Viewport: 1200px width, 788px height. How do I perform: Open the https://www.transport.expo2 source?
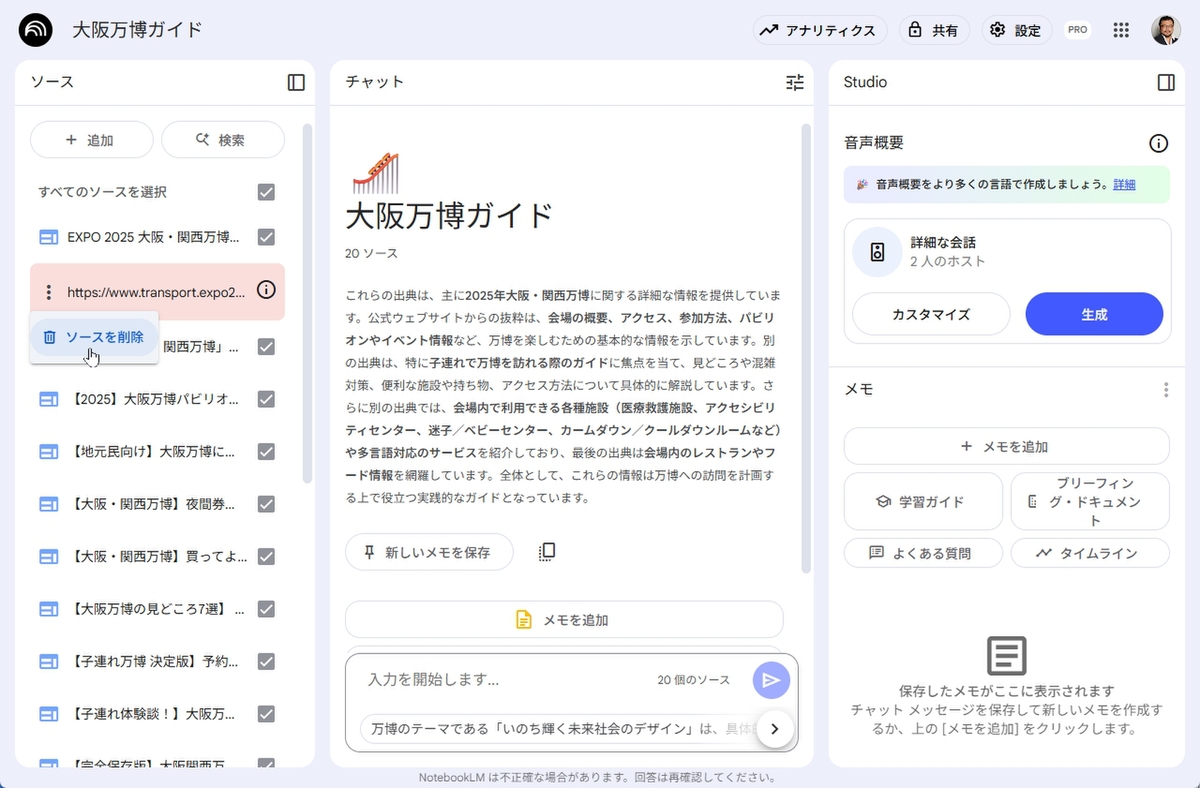(156, 292)
